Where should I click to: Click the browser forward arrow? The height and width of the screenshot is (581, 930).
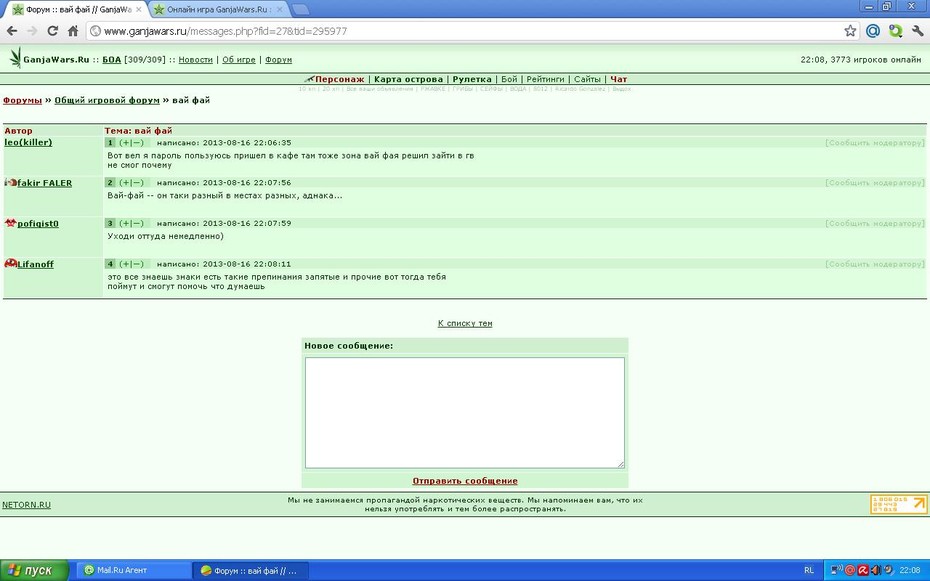click(32, 31)
